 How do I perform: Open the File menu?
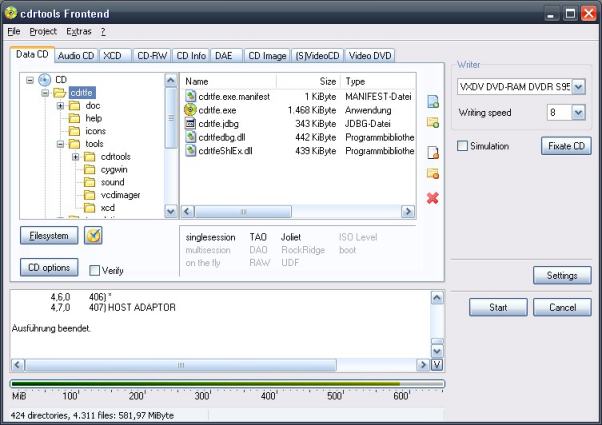pyautogui.click(x=14, y=31)
